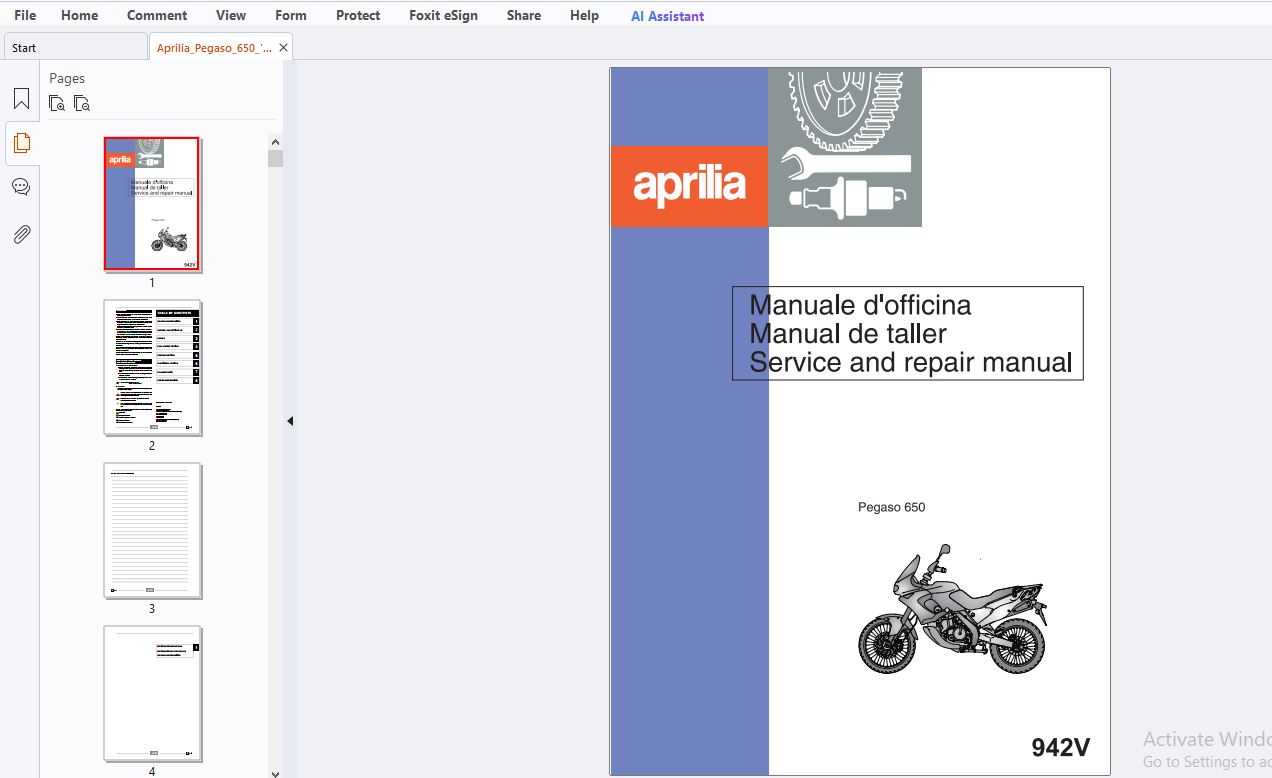This screenshot has width=1272, height=778.
Task: Select page 2 thumbnail
Action: click(152, 367)
